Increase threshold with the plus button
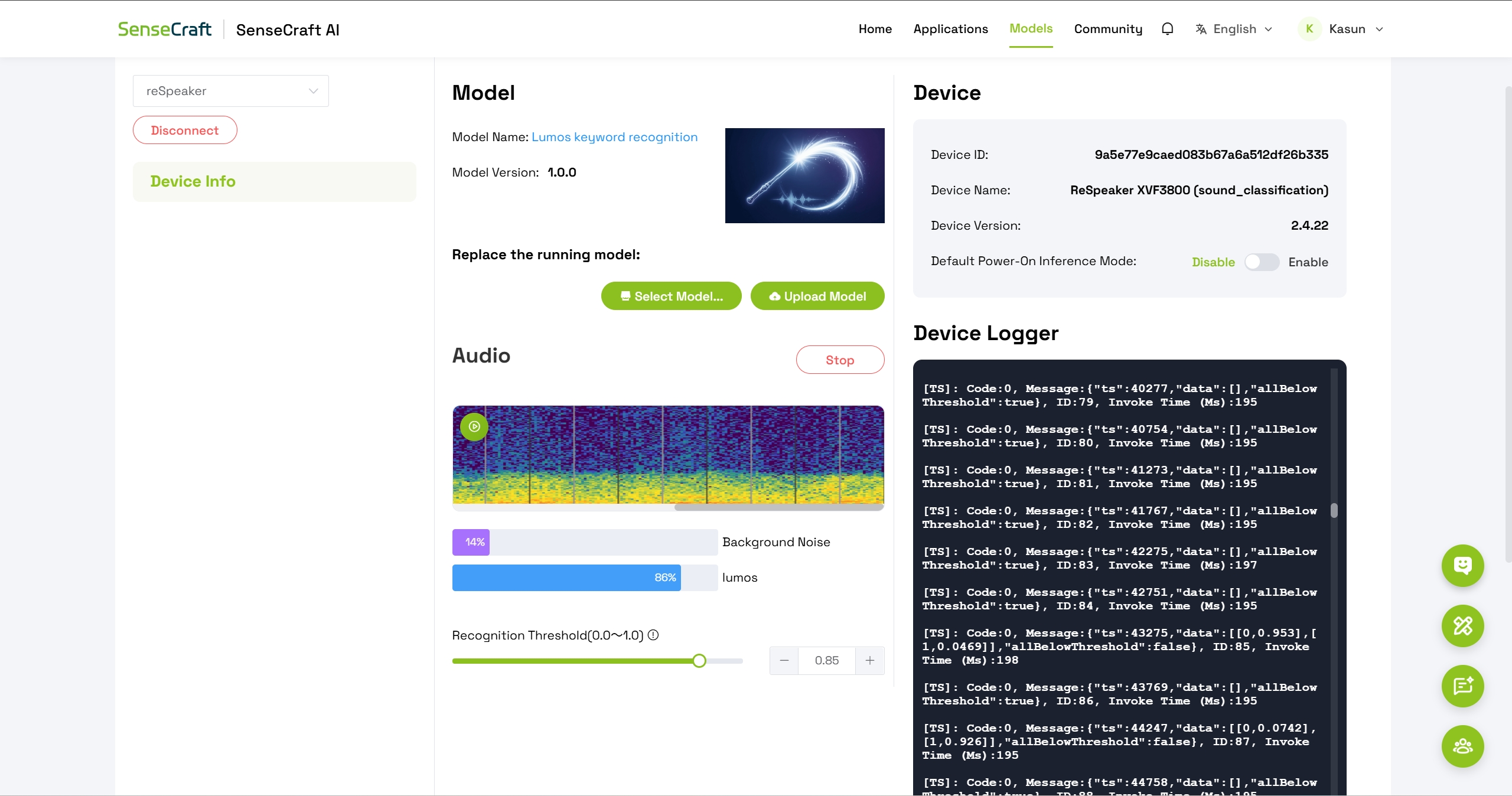This screenshot has height=796, width=1512. tap(870, 661)
